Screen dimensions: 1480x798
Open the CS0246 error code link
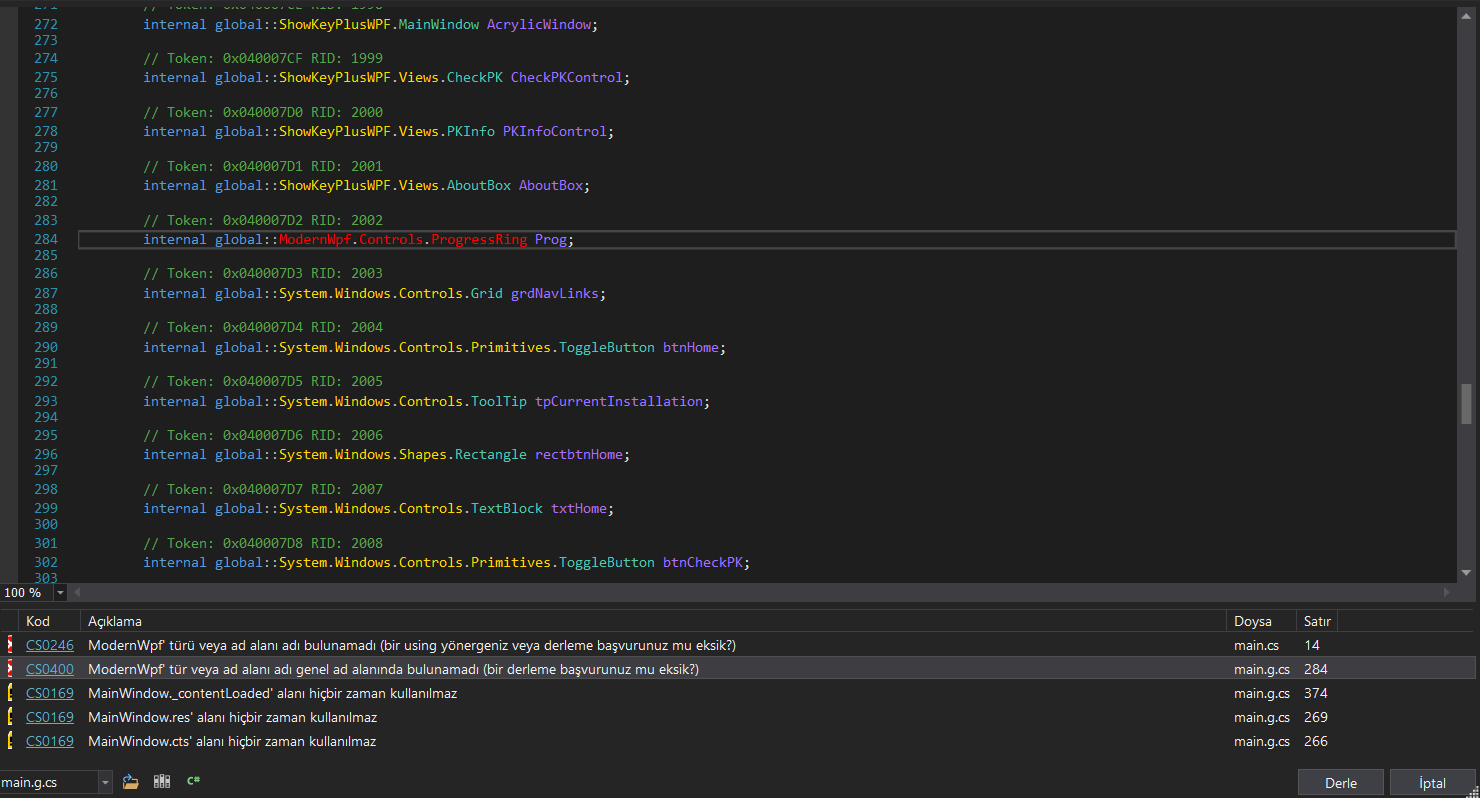tap(50, 645)
